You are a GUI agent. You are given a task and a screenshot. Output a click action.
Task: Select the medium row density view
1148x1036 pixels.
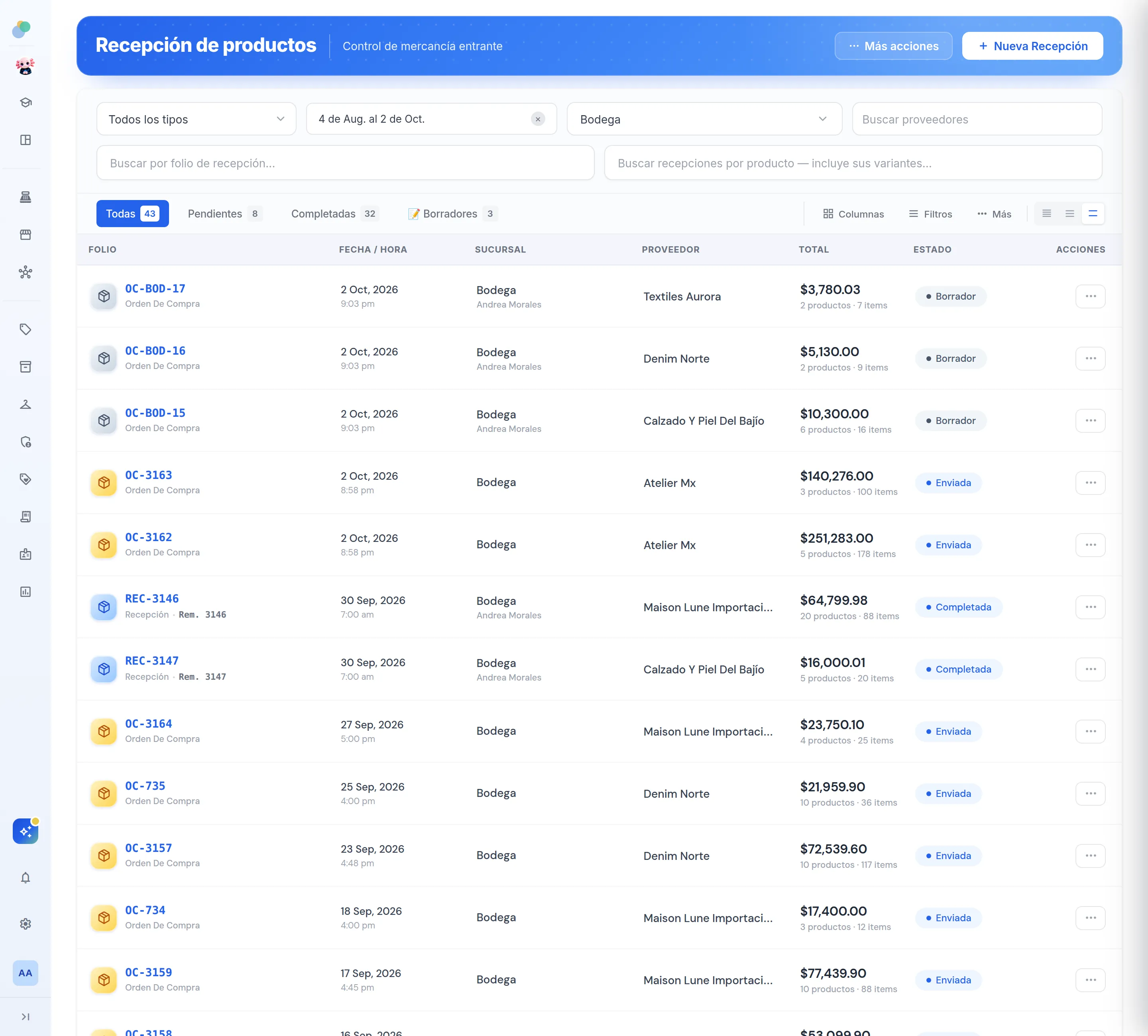[1070, 214]
